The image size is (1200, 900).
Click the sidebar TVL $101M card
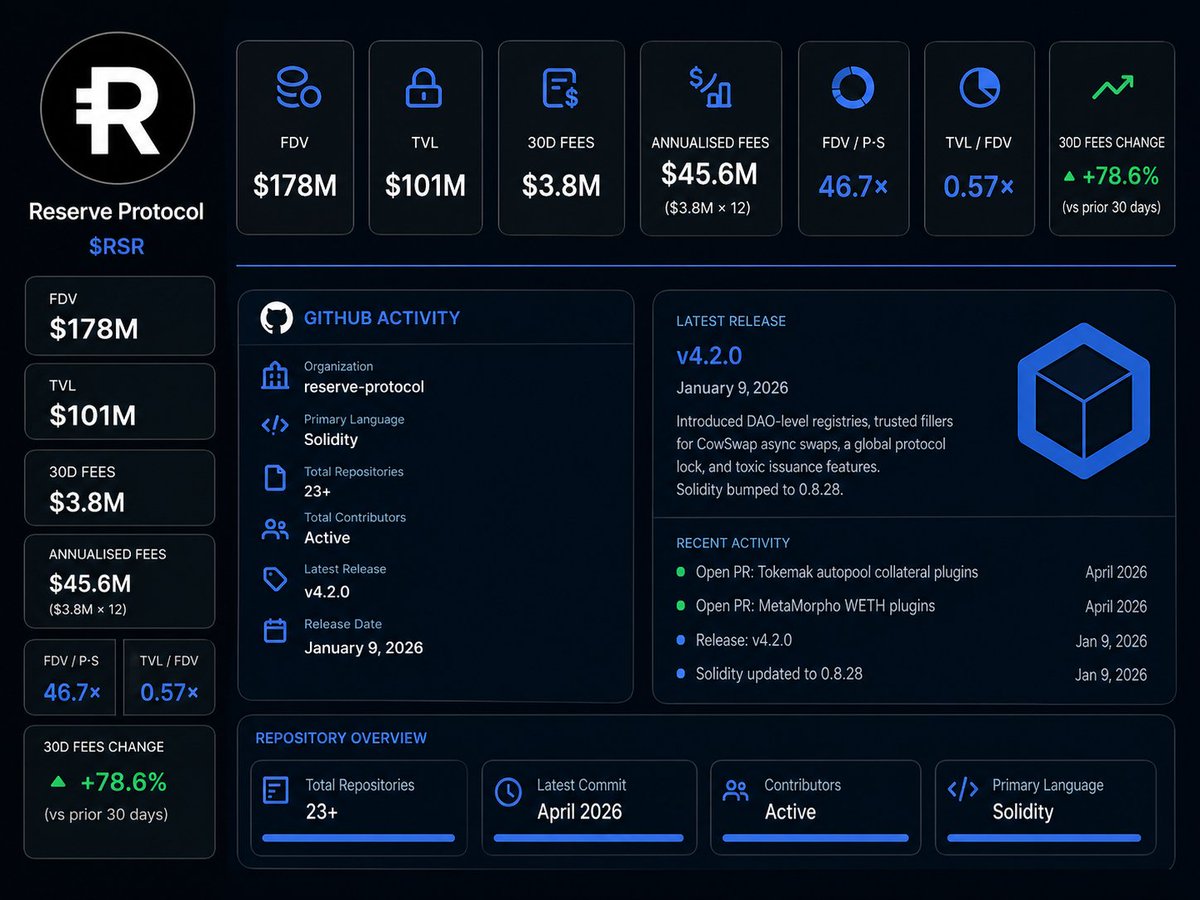point(119,402)
